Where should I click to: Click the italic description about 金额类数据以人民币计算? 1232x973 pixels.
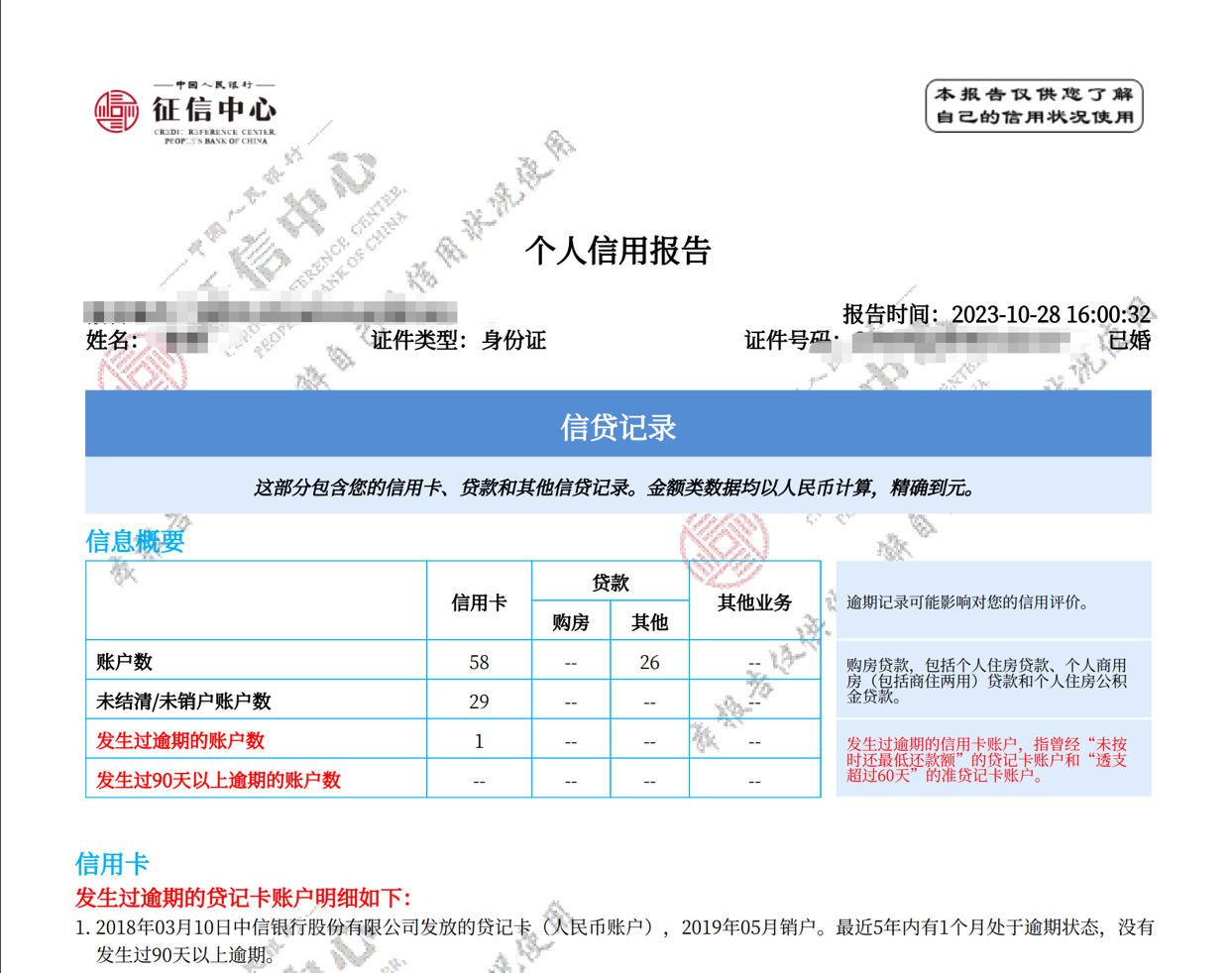click(616, 487)
